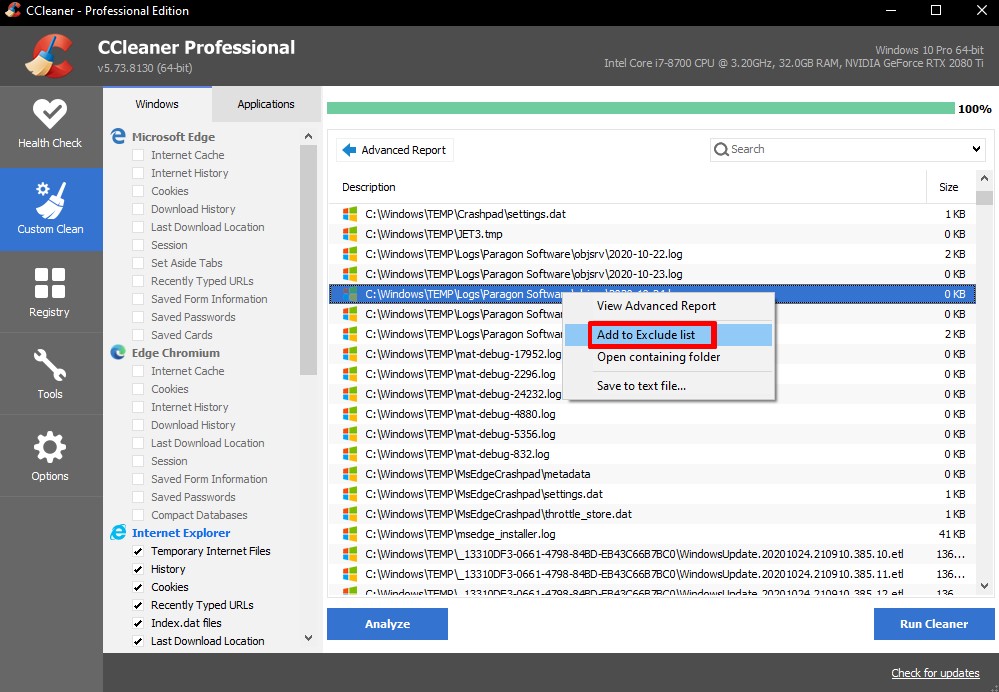
Task: Click Windows flag icon beside mat-debug-5356.log
Action: tap(350, 434)
